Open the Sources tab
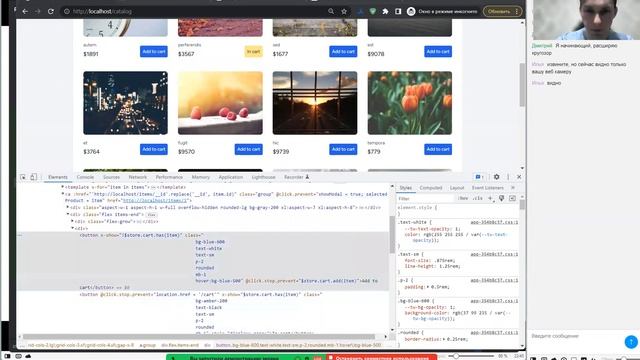The width and height of the screenshot is (640, 360). click(x=111, y=177)
